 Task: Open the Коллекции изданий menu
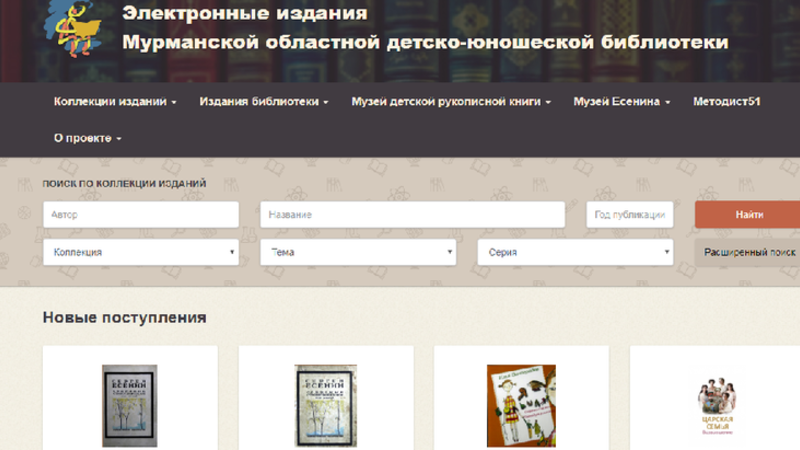coord(115,102)
